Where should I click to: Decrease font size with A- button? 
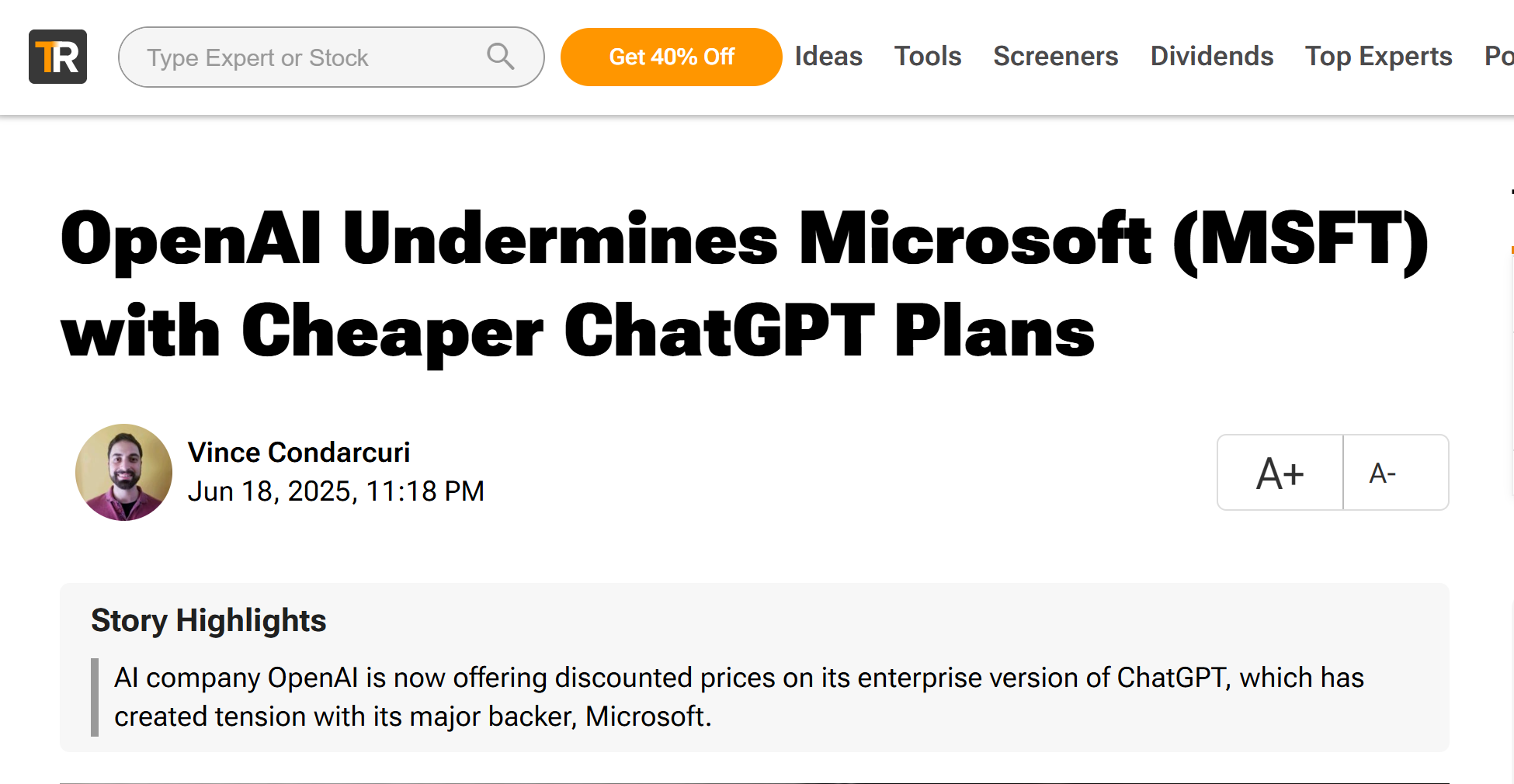pos(1383,473)
